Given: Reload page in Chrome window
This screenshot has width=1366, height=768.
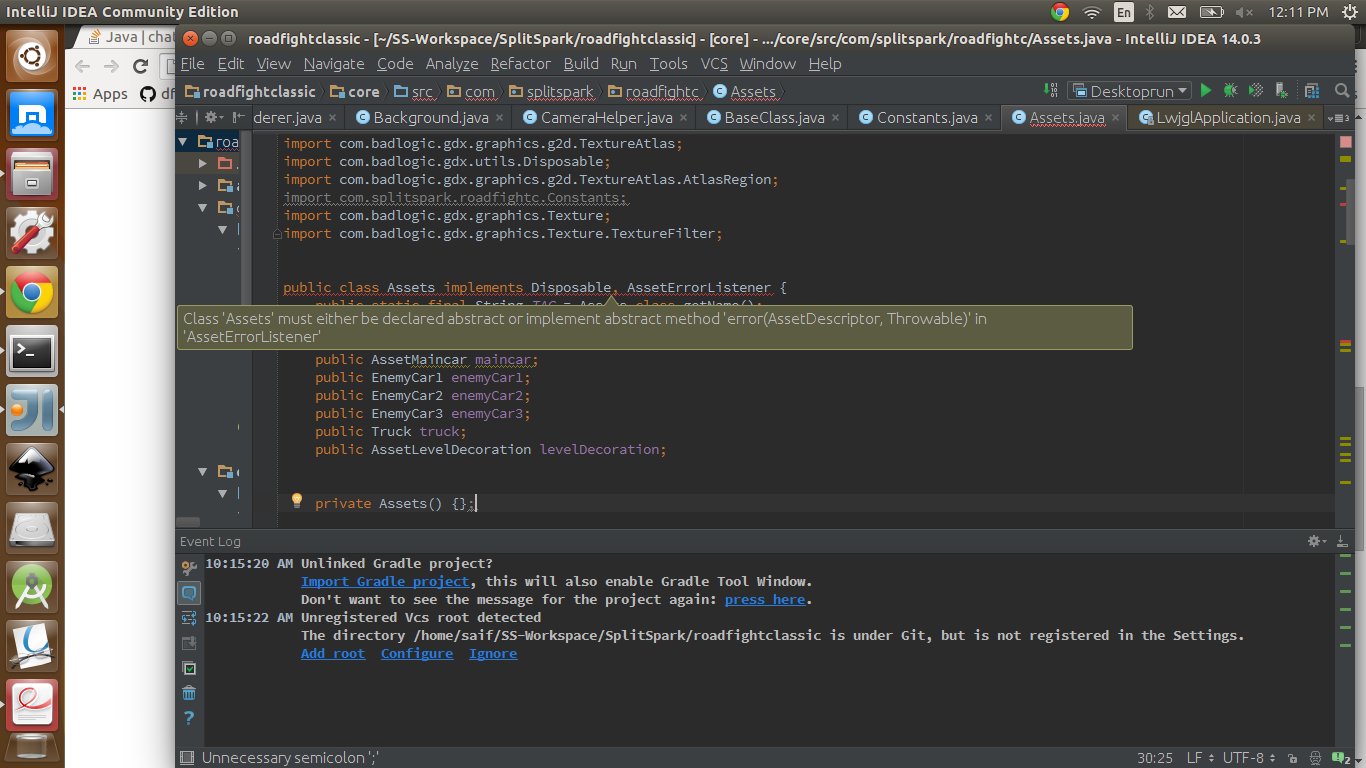Looking at the screenshot, I should click(141, 66).
